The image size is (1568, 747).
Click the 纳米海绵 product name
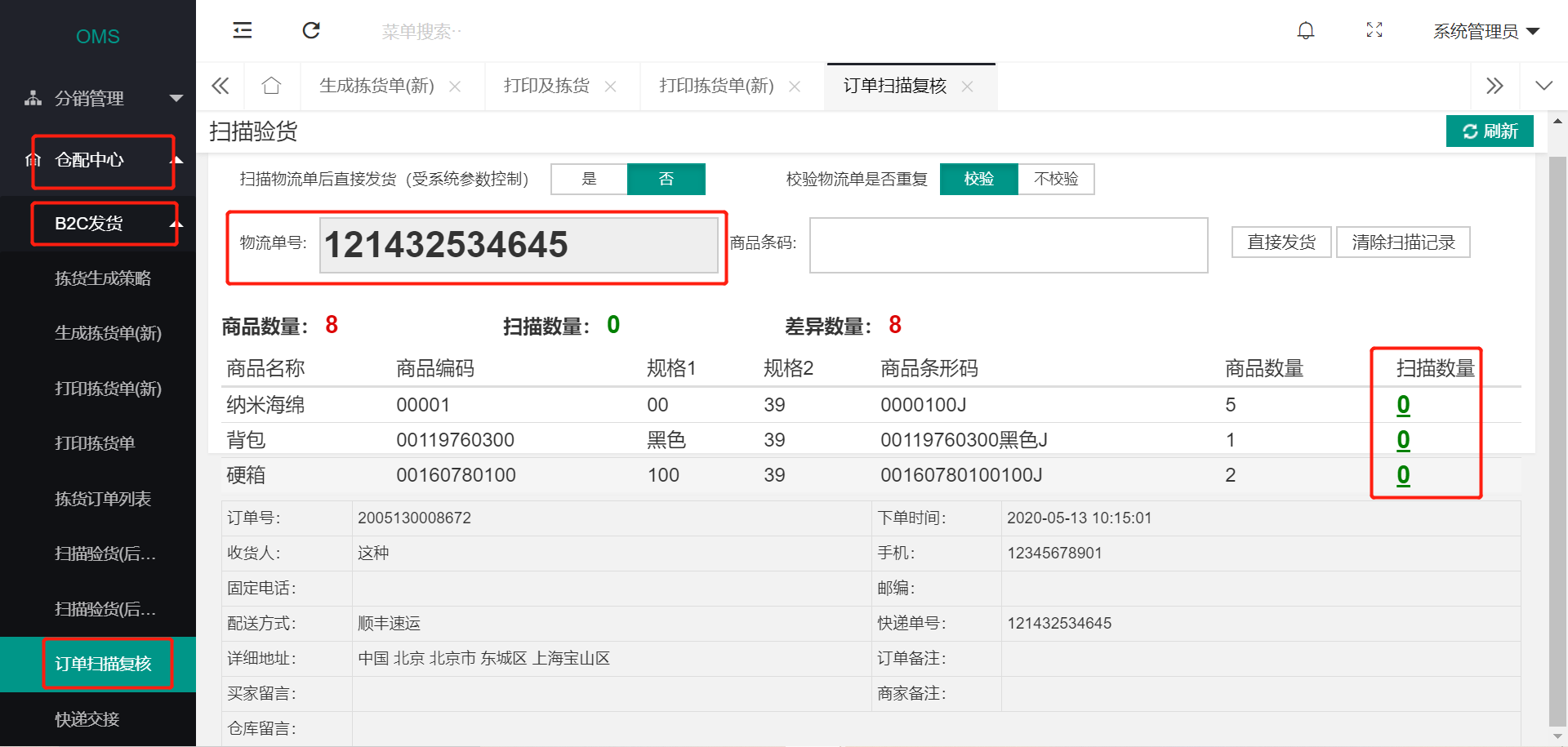(x=265, y=405)
